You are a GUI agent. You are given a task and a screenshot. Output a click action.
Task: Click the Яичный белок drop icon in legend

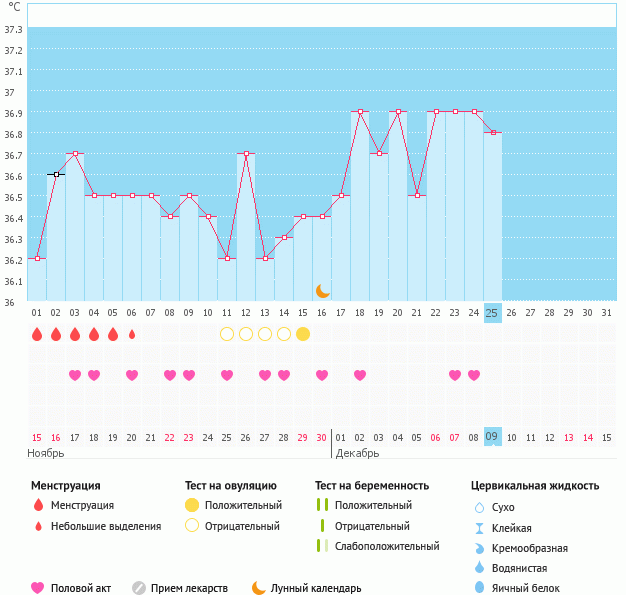click(479, 588)
